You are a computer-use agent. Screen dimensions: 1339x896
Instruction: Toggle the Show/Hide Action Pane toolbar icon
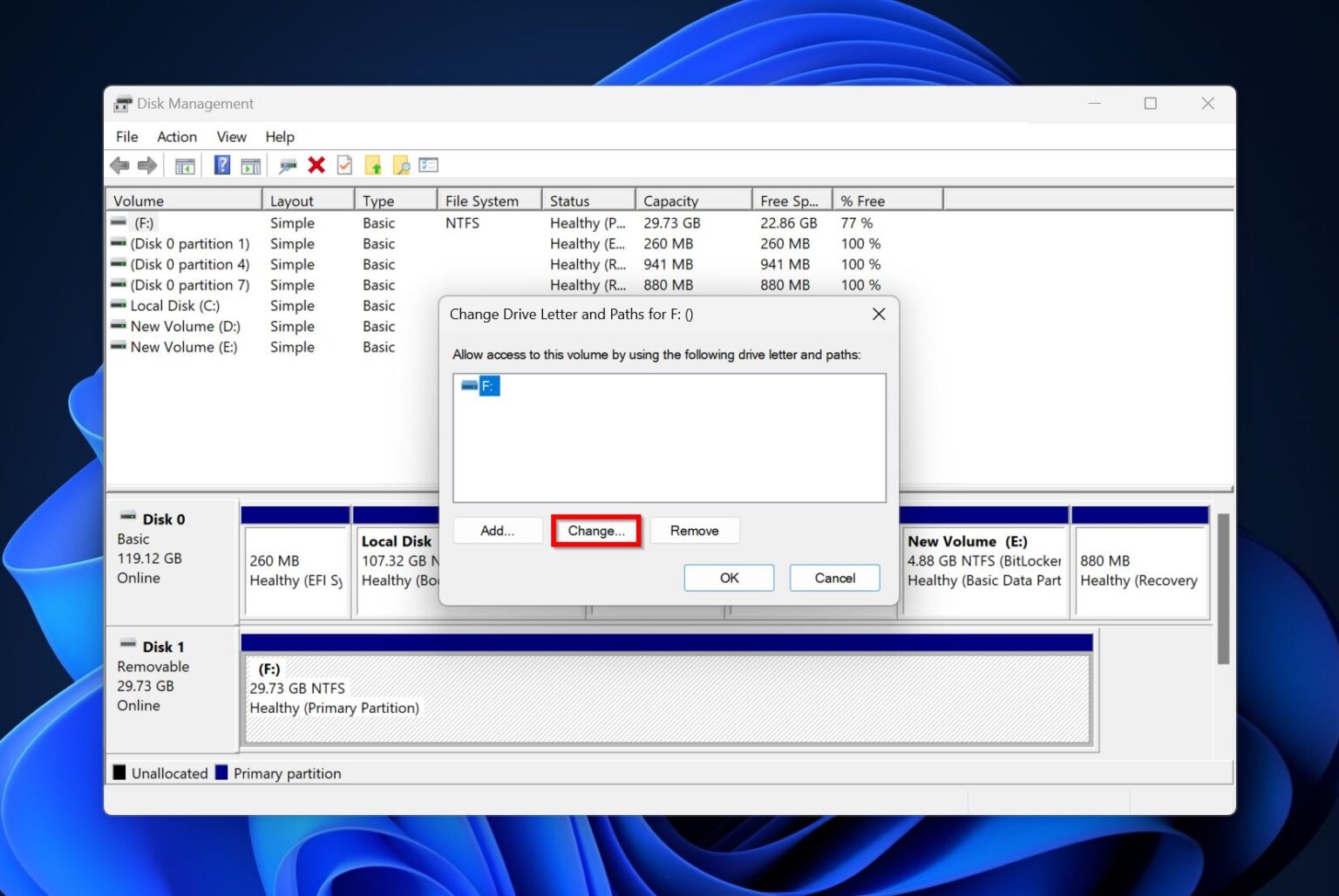250,165
